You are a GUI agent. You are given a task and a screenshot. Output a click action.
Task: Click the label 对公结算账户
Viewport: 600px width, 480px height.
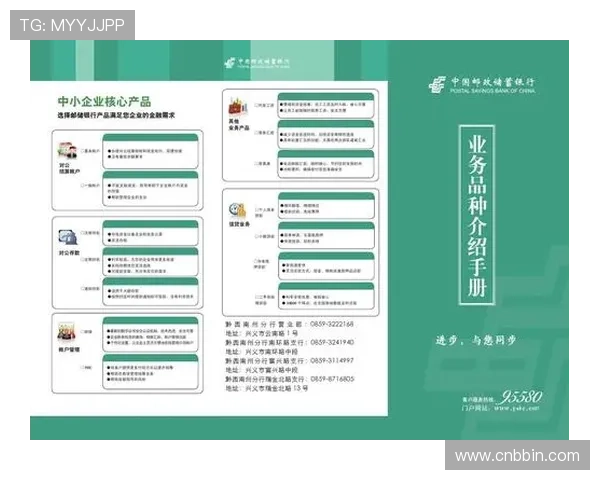69,168
